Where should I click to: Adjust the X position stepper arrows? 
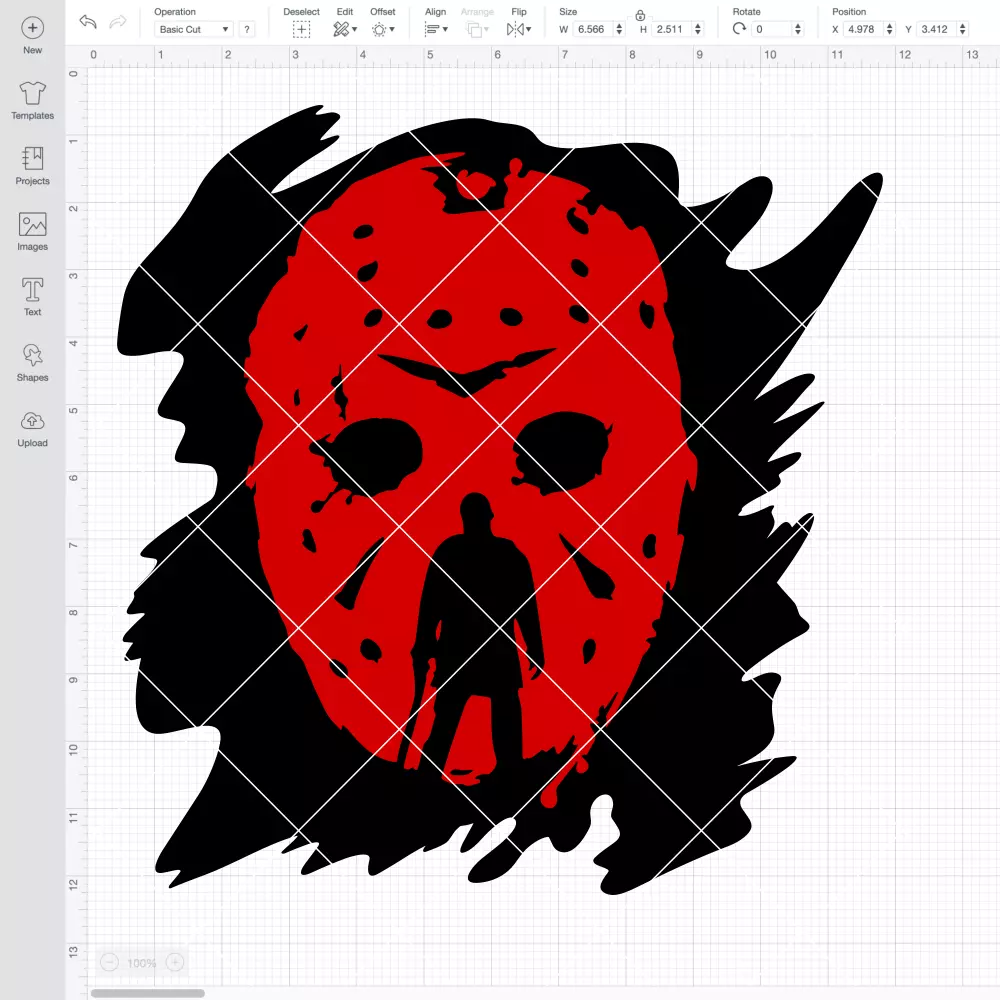point(890,29)
